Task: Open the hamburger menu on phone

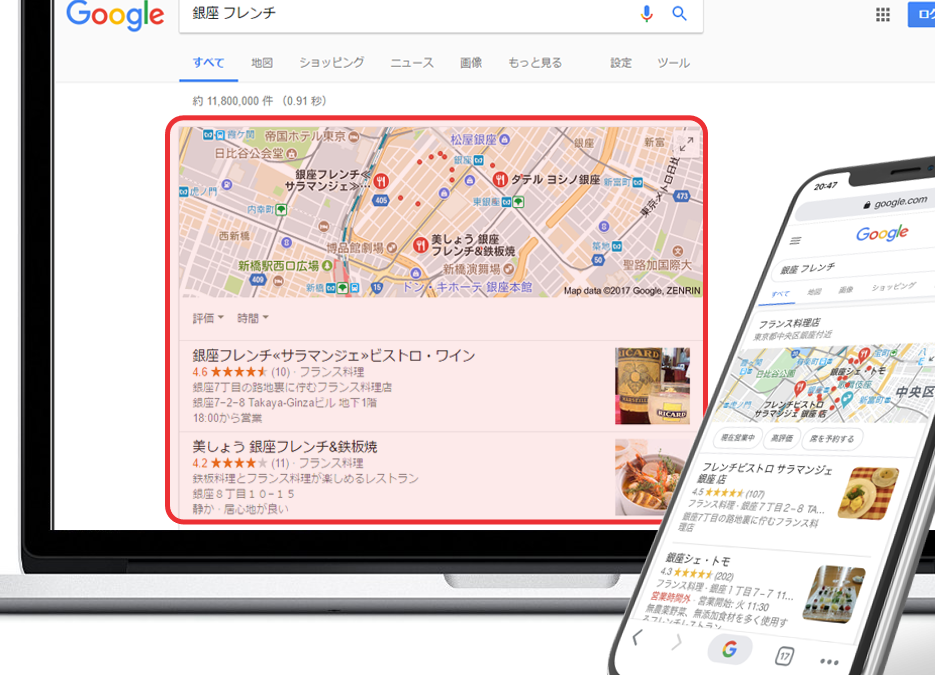Action: point(795,241)
